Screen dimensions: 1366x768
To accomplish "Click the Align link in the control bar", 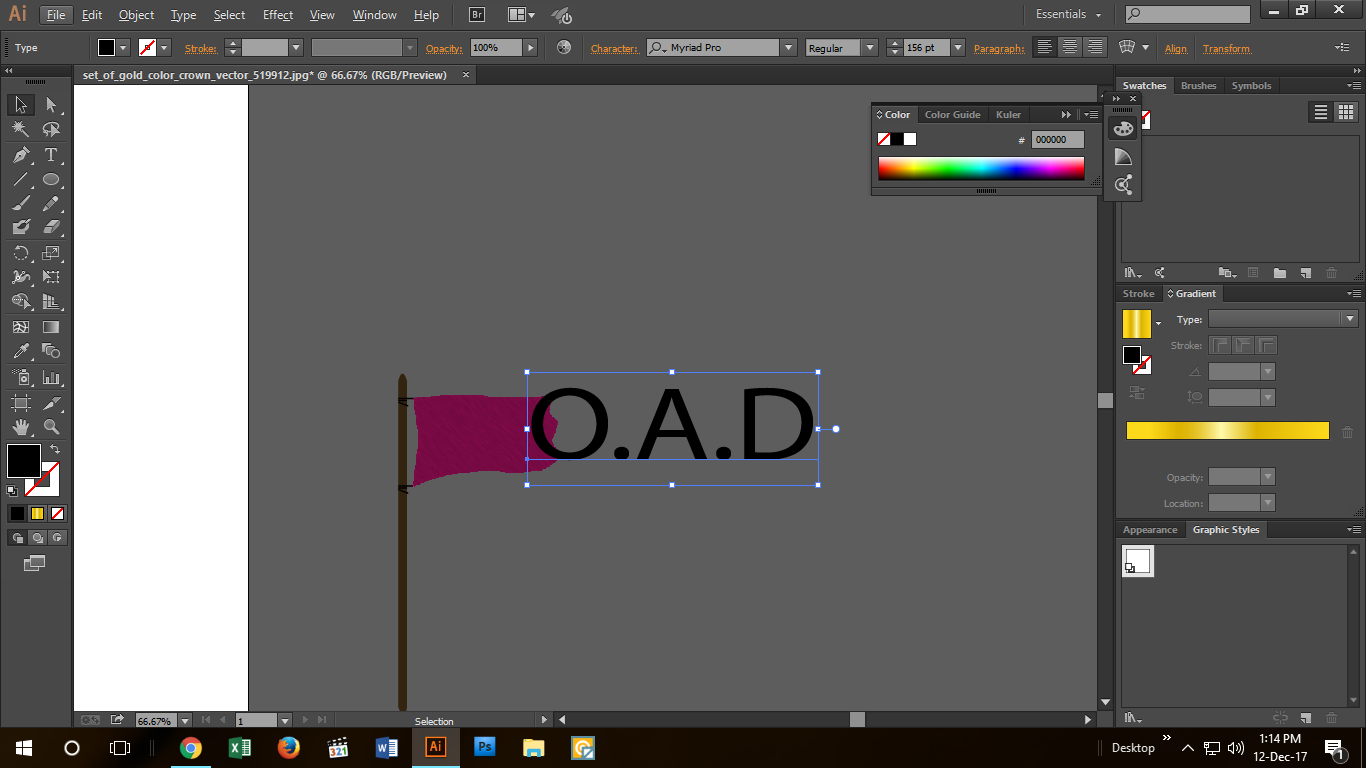I will [1175, 48].
